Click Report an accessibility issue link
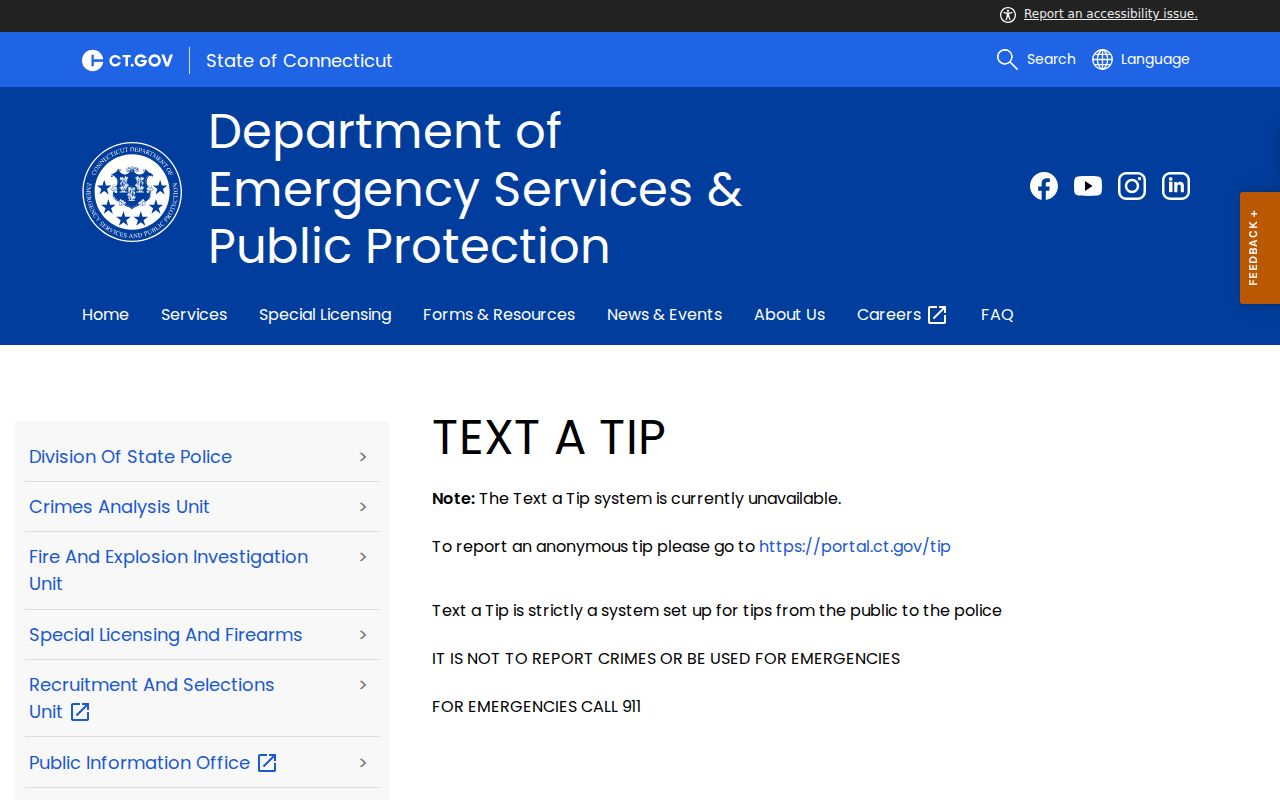The height and width of the screenshot is (800, 1280). 1110,14
